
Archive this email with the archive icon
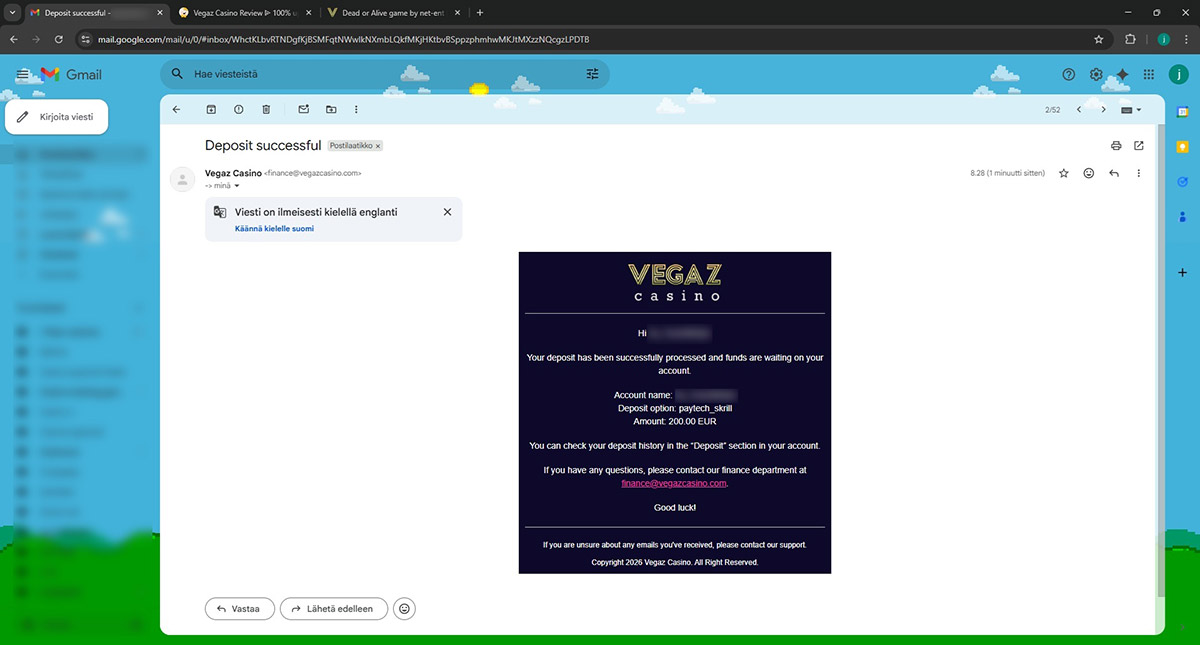tap(211, 109)
